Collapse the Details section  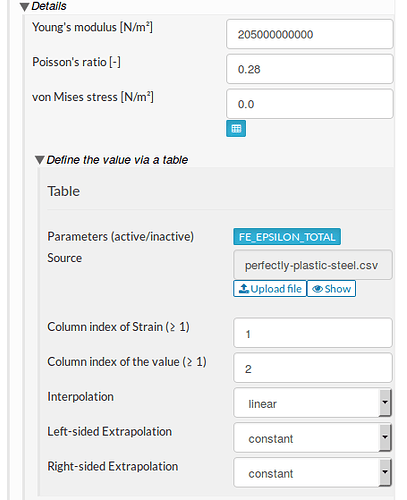click(x=24, y=7)
